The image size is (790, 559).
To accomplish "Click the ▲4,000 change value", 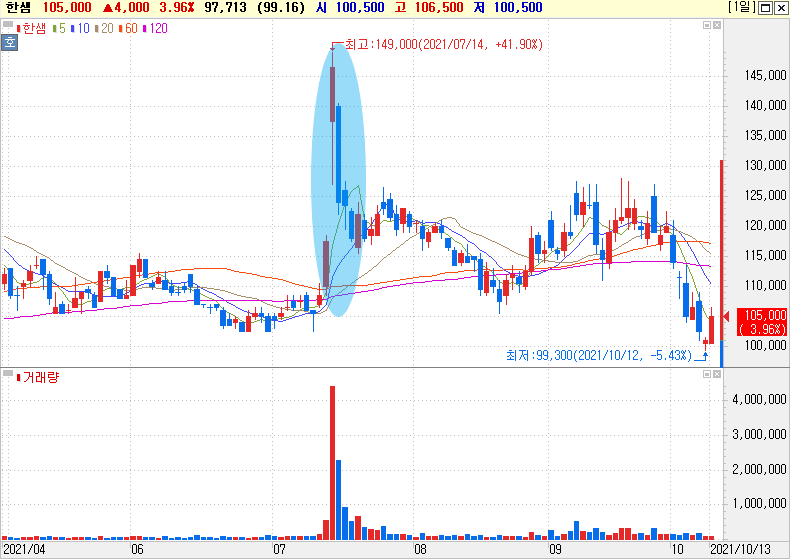I will (126, 8).
